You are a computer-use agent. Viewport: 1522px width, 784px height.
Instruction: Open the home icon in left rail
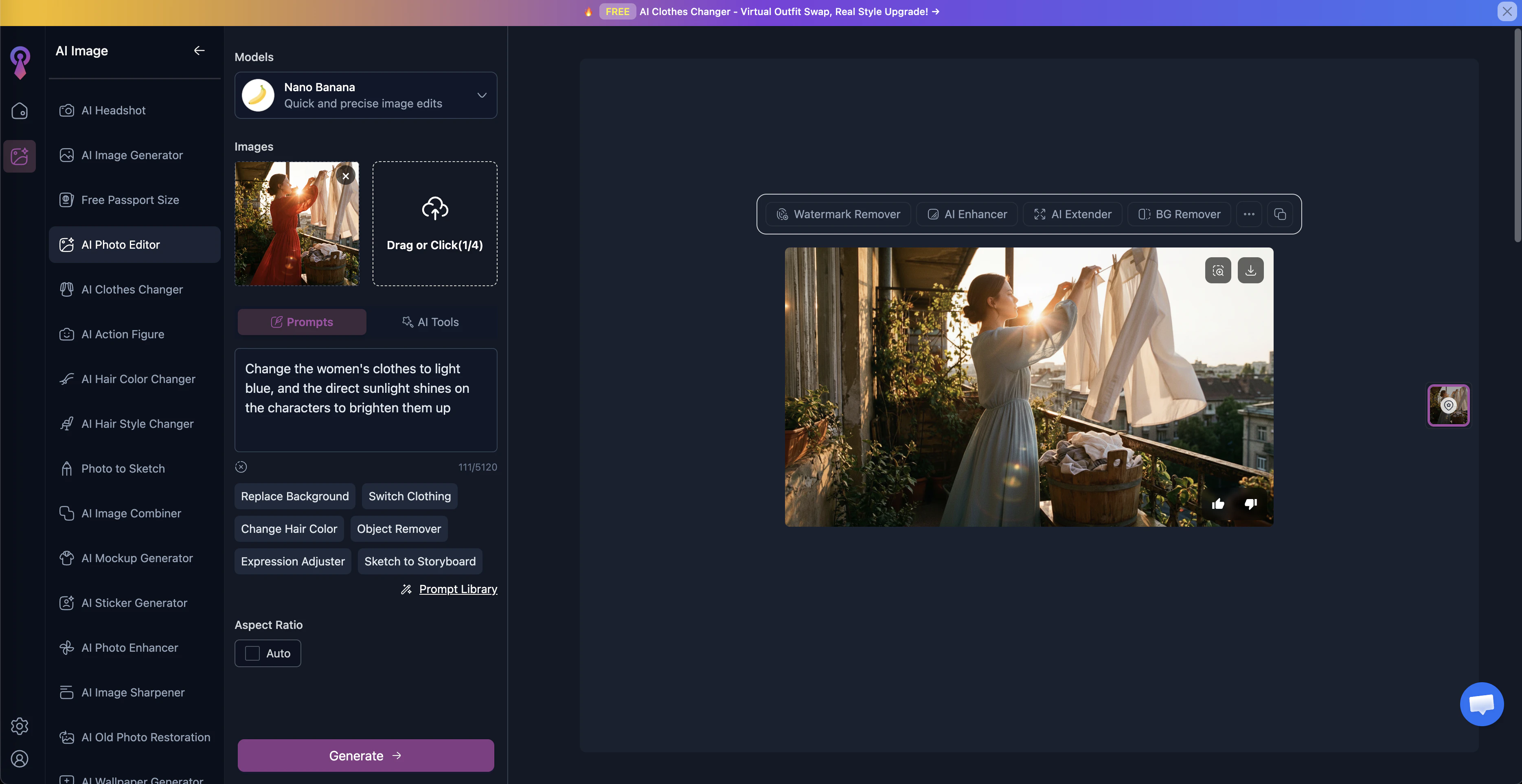(20, 111)
